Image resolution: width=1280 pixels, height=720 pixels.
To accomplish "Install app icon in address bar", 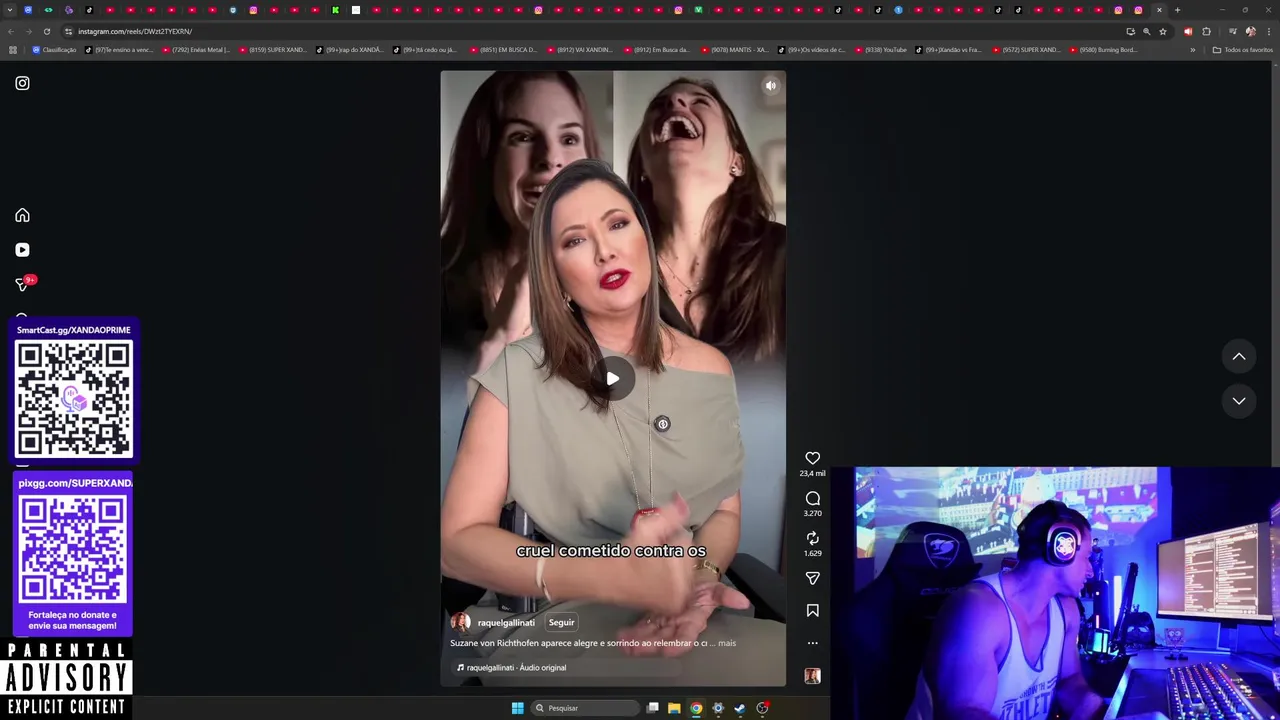I will pyautogui.click(x=1130, y=31).
